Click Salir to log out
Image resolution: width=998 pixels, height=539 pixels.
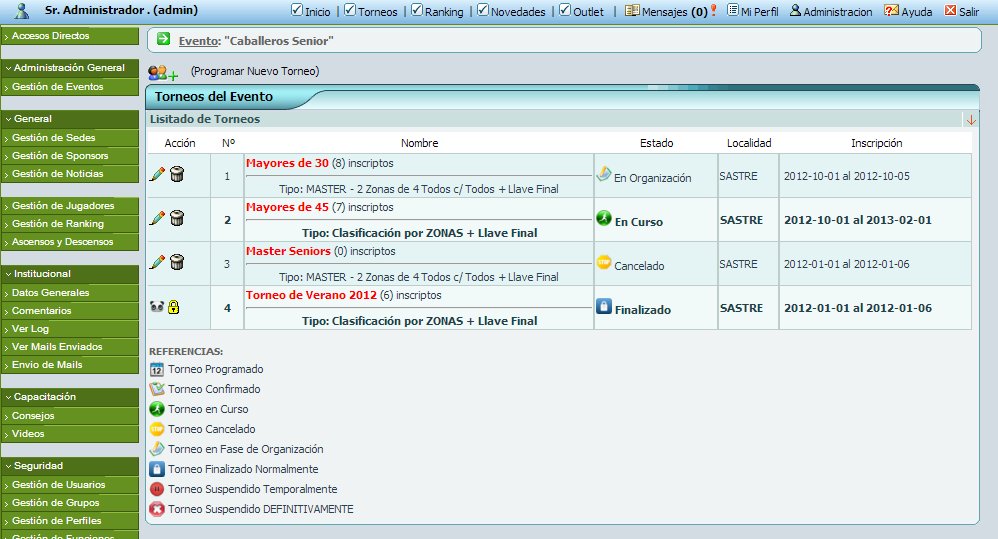click(961, 11)
